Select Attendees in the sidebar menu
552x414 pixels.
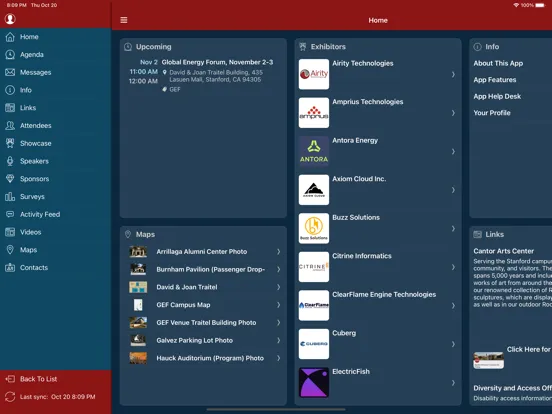tap(56, 125)
